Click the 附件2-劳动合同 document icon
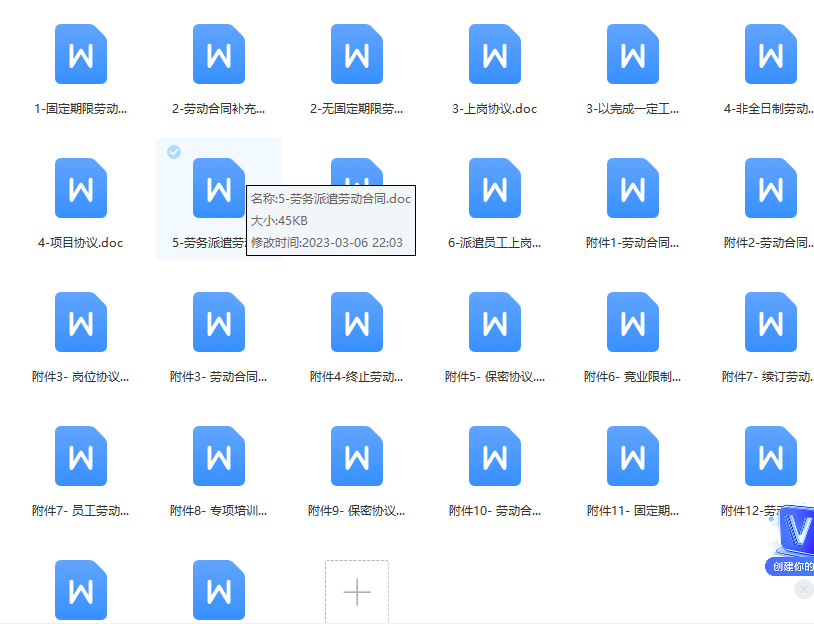Image resolution: width=814 pixels, height=629 pixels. (x=771, y=188)
